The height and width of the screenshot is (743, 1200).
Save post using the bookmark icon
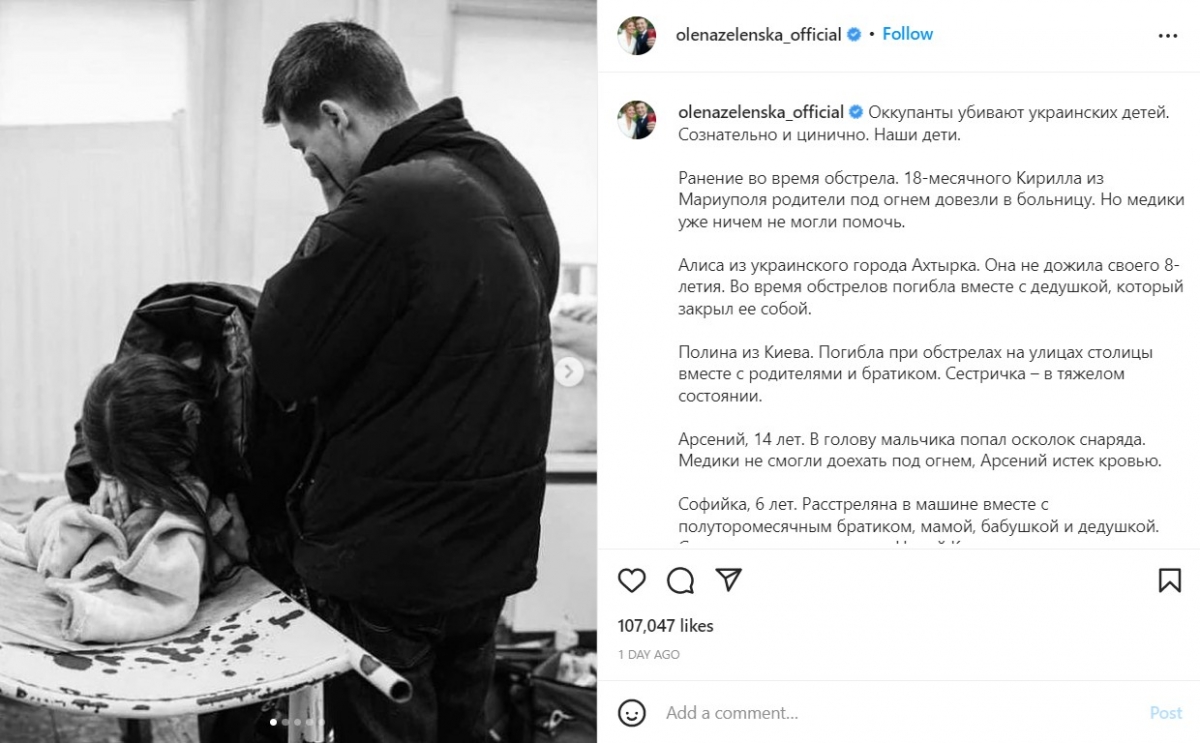point(1168,580)
